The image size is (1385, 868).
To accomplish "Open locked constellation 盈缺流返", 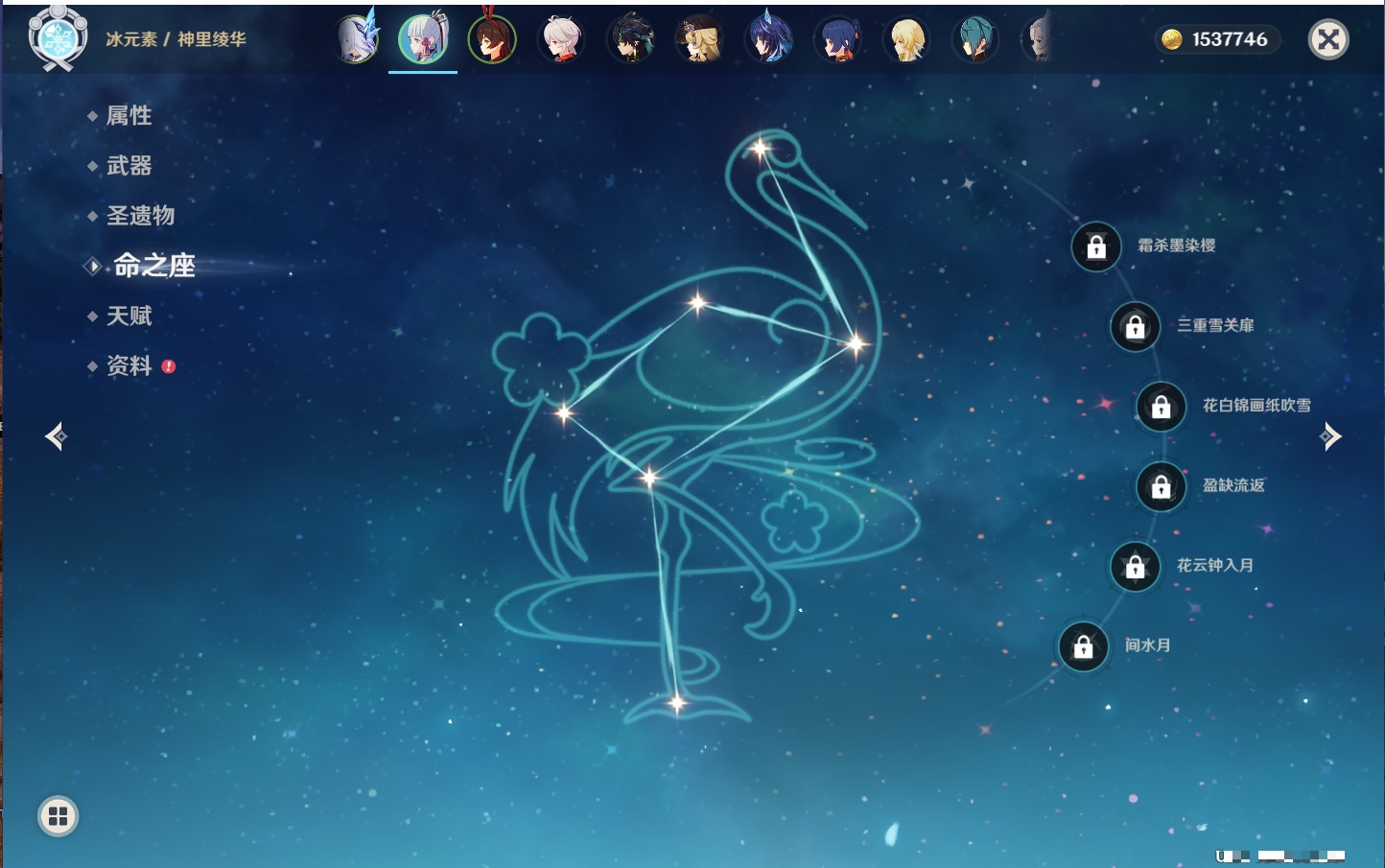I will [x=1162, y=486].
